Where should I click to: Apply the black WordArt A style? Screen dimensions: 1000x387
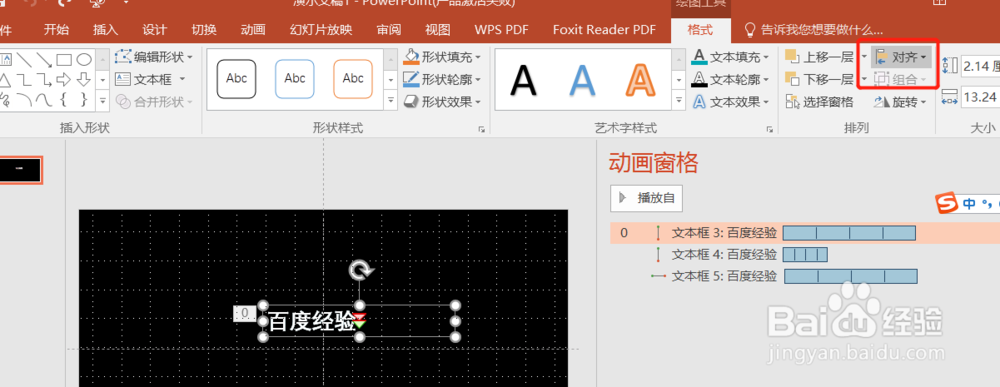[523, 80]
